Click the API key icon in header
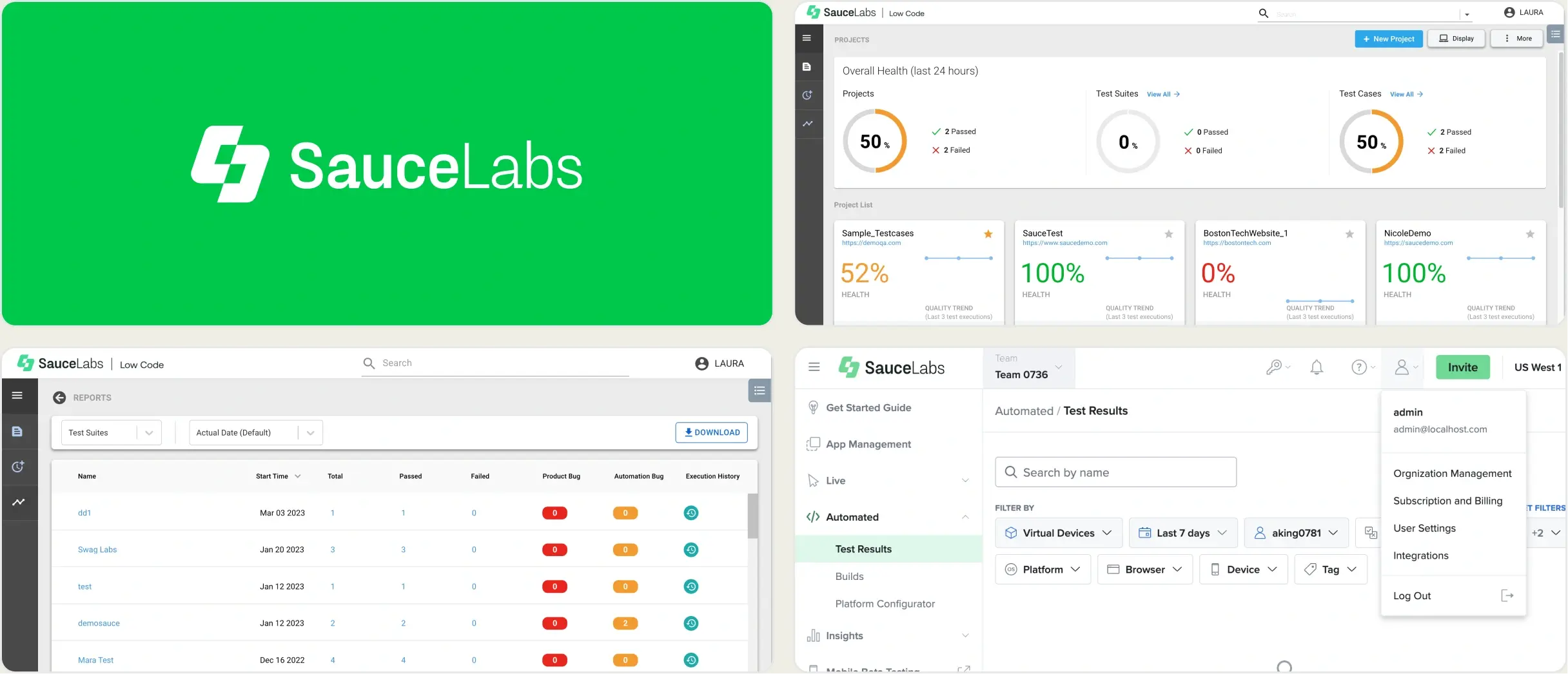This screenshot has height=674, width=1568. 1274,367
